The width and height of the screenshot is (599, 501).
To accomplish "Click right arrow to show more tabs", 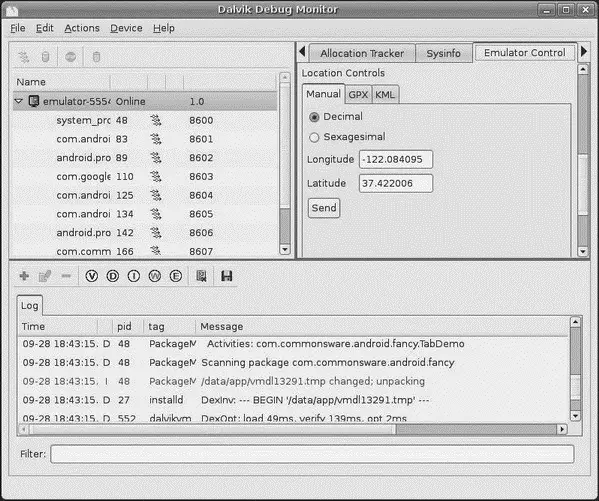I will (584, 51).
